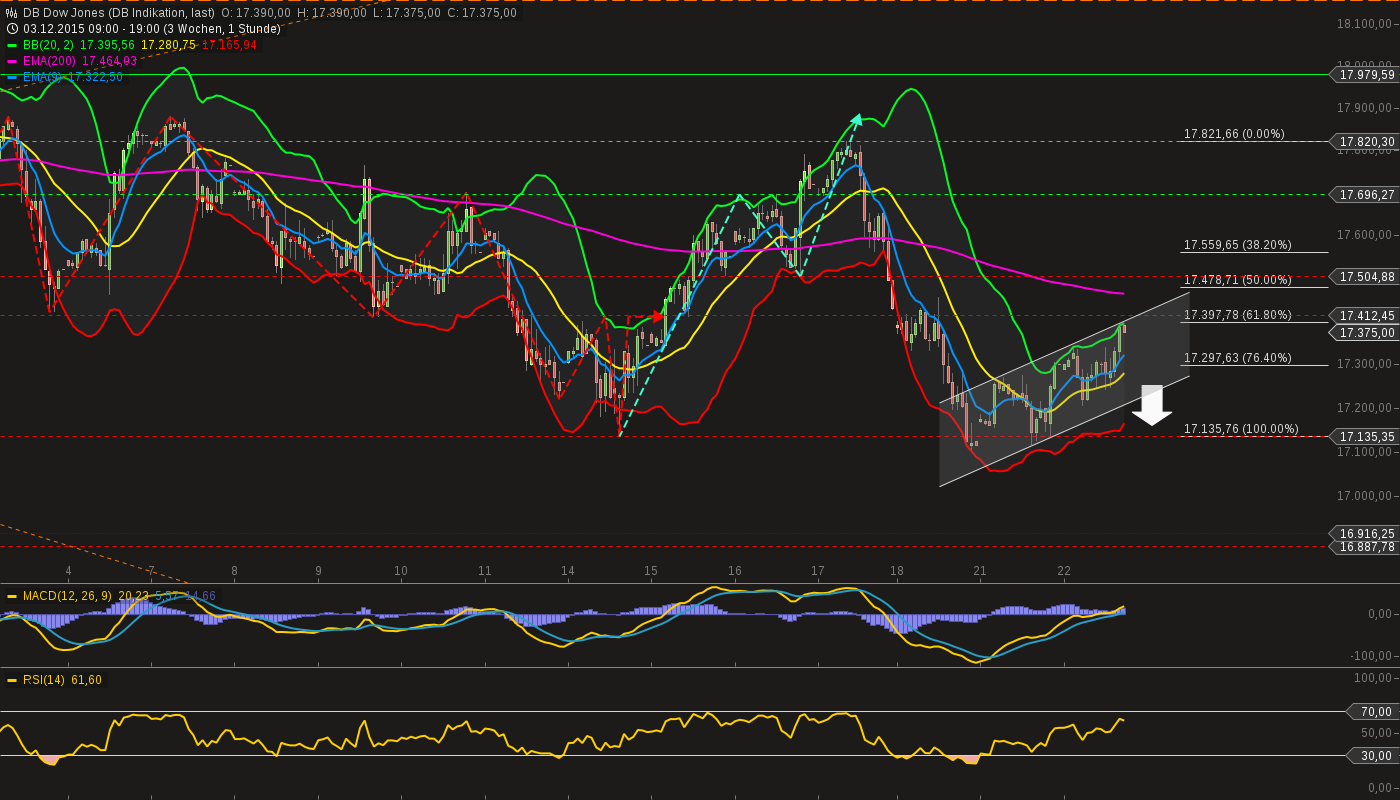Open the EMA(9) indicator label
This screenshot has width=1400, height=800.
[x=43, y=77]
